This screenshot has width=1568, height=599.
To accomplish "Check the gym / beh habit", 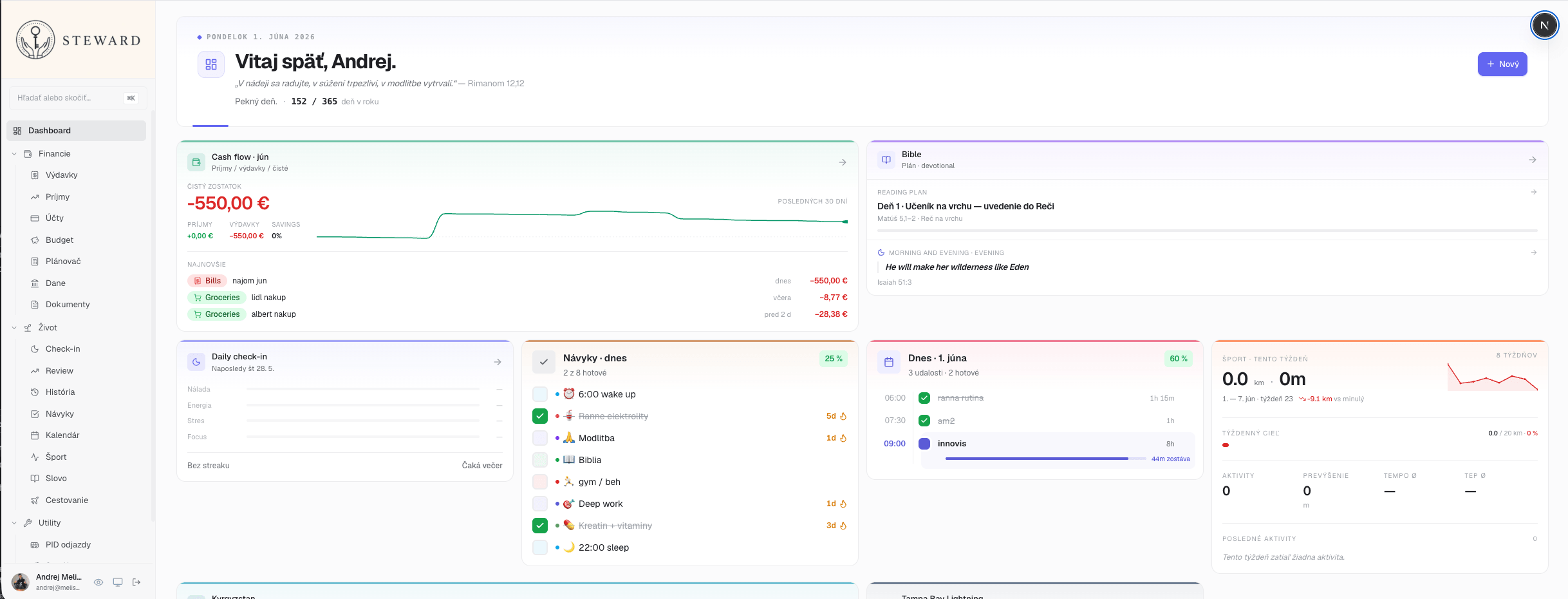I will tap(540, 482).
